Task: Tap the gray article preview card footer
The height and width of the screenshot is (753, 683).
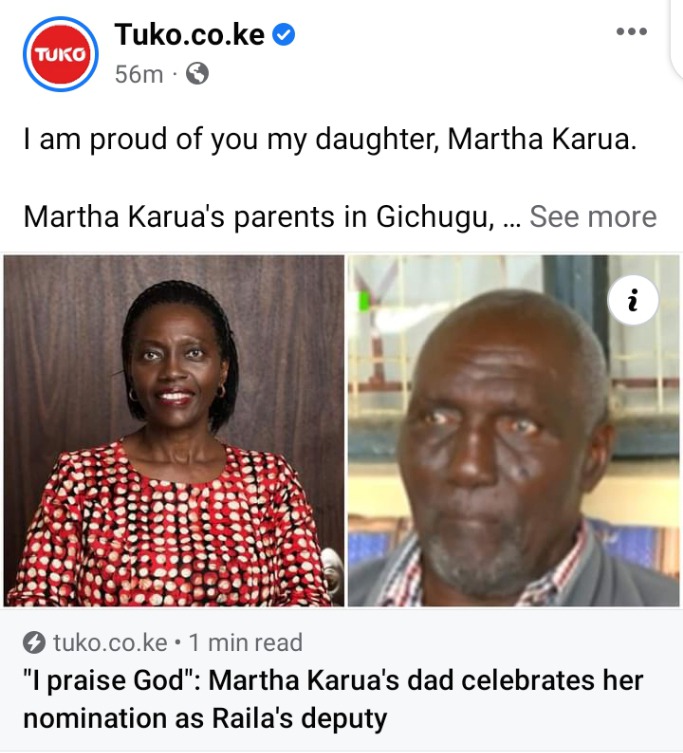Action: [x=342, y=680]
